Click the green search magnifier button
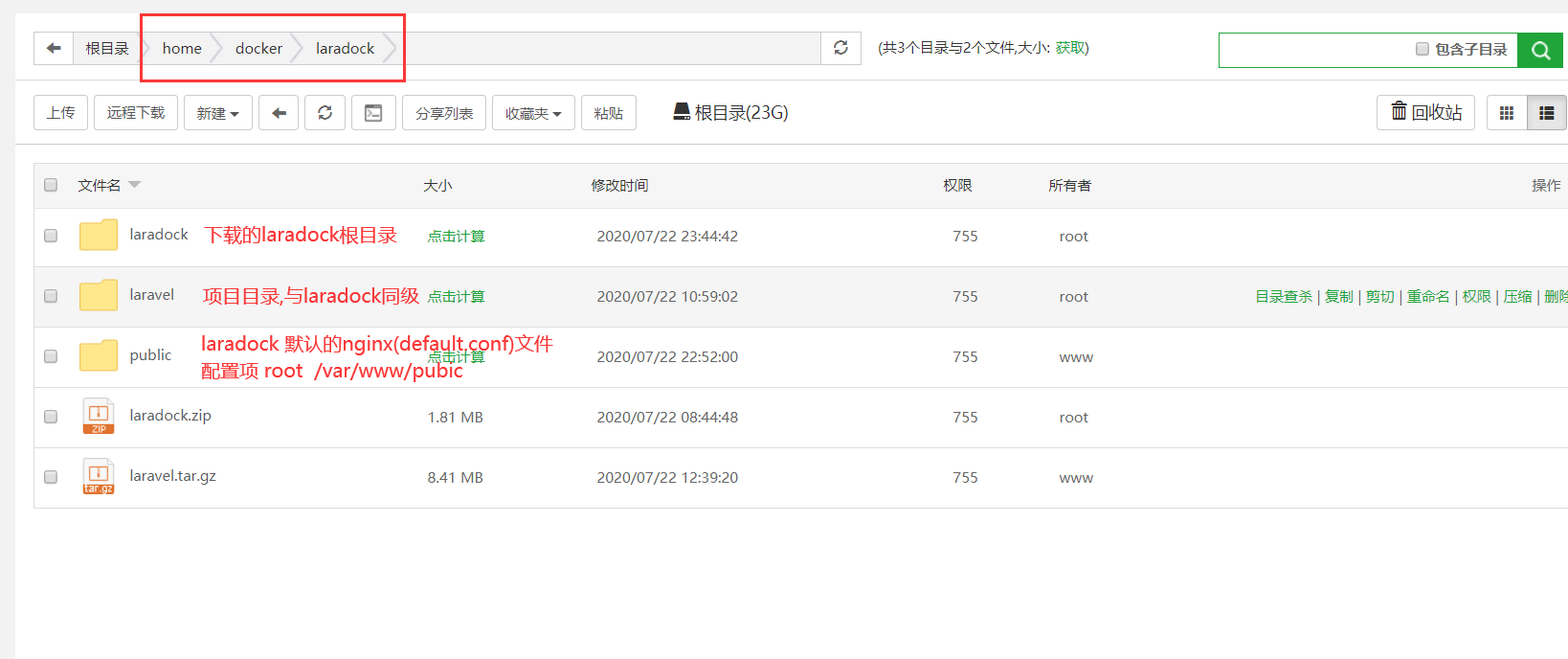This screenshot has height=659, width=1568. [x=1540, y=50]
